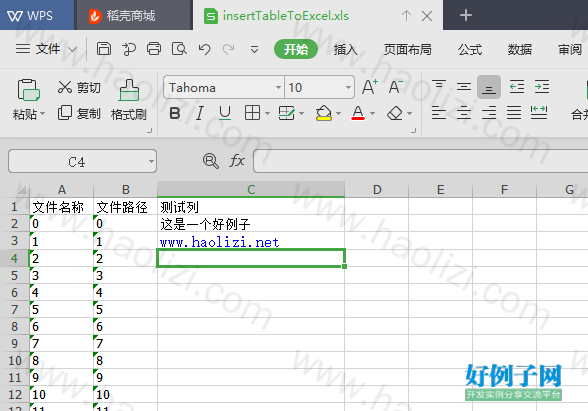The image size is (588, 411).
Task: Apply red font color
Action: click(x=358, y=113)
